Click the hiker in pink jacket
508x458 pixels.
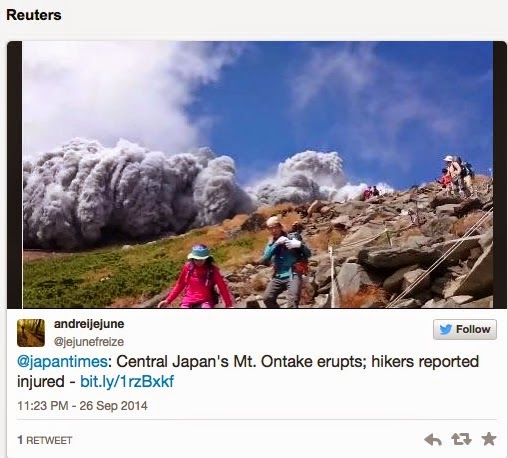(x=197, y=276)
